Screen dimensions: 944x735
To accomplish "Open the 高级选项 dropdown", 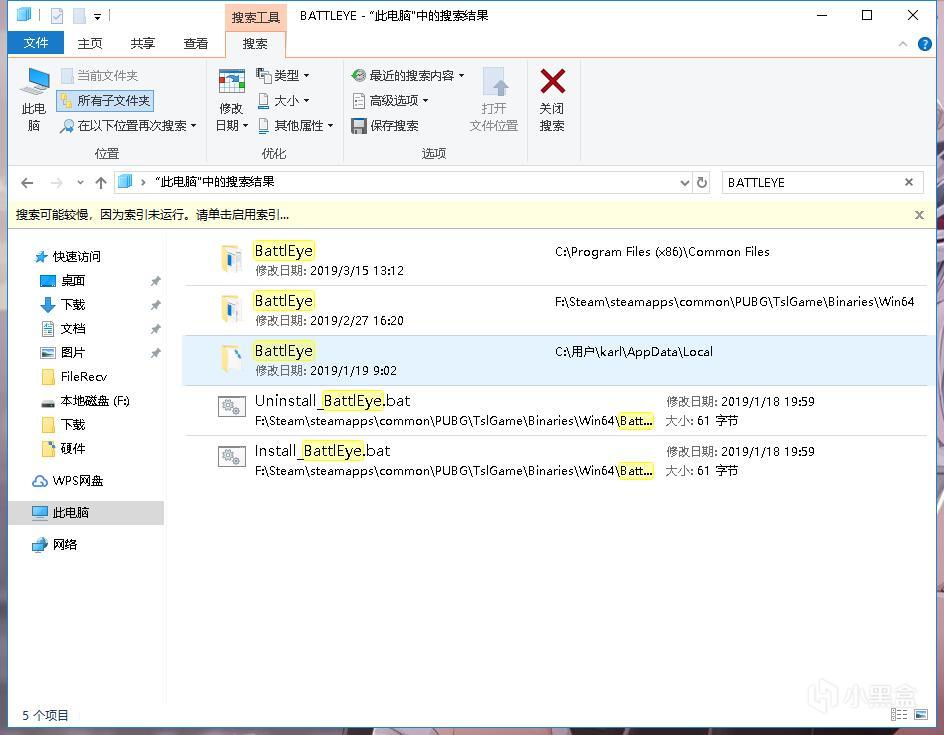I will coord(391,101).
